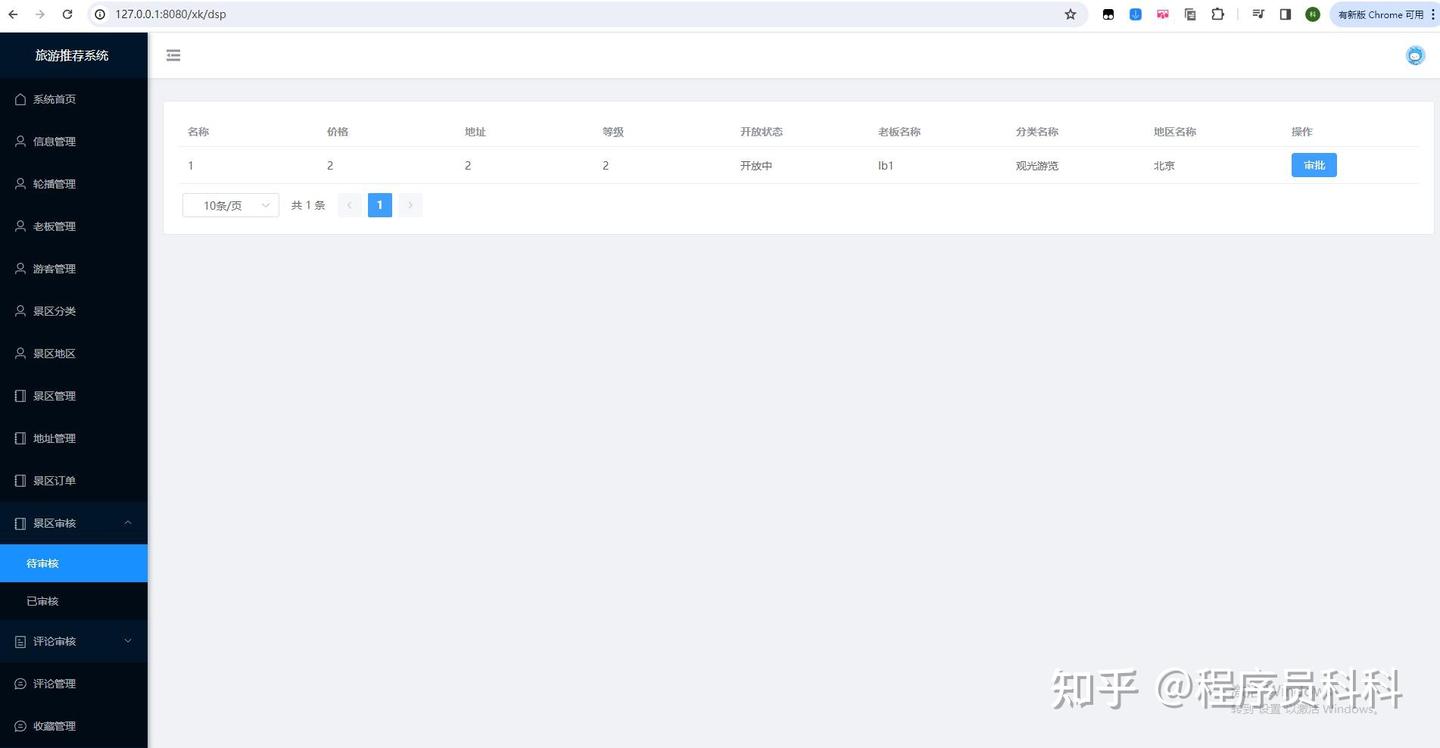Open 评论管理 in sidebar

(74, 684)
